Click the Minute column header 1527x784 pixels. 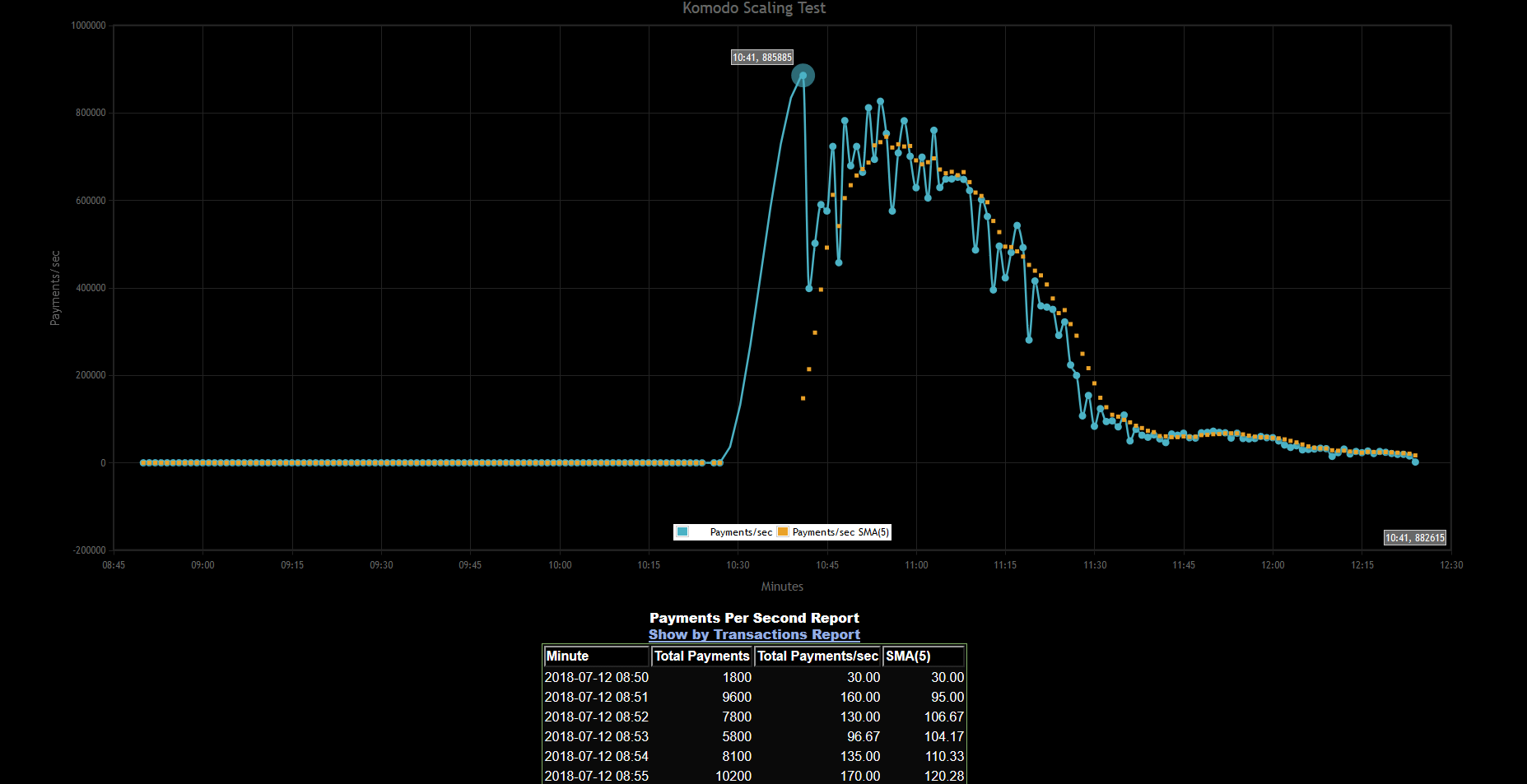click(x=597, y=656)
